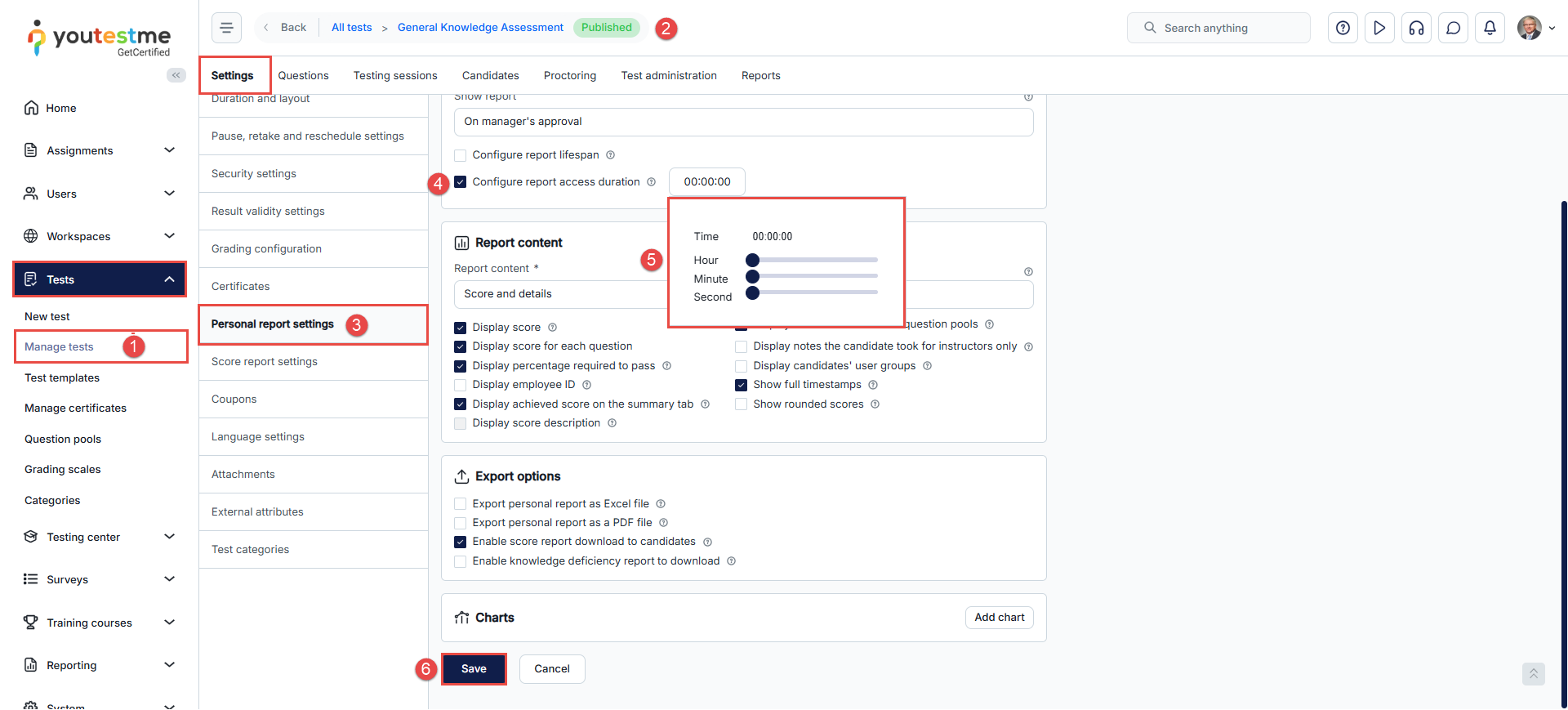This screenshot has width=1568, height=710.
Task: Click the play button icon in header
Action: pos(1379,28)
